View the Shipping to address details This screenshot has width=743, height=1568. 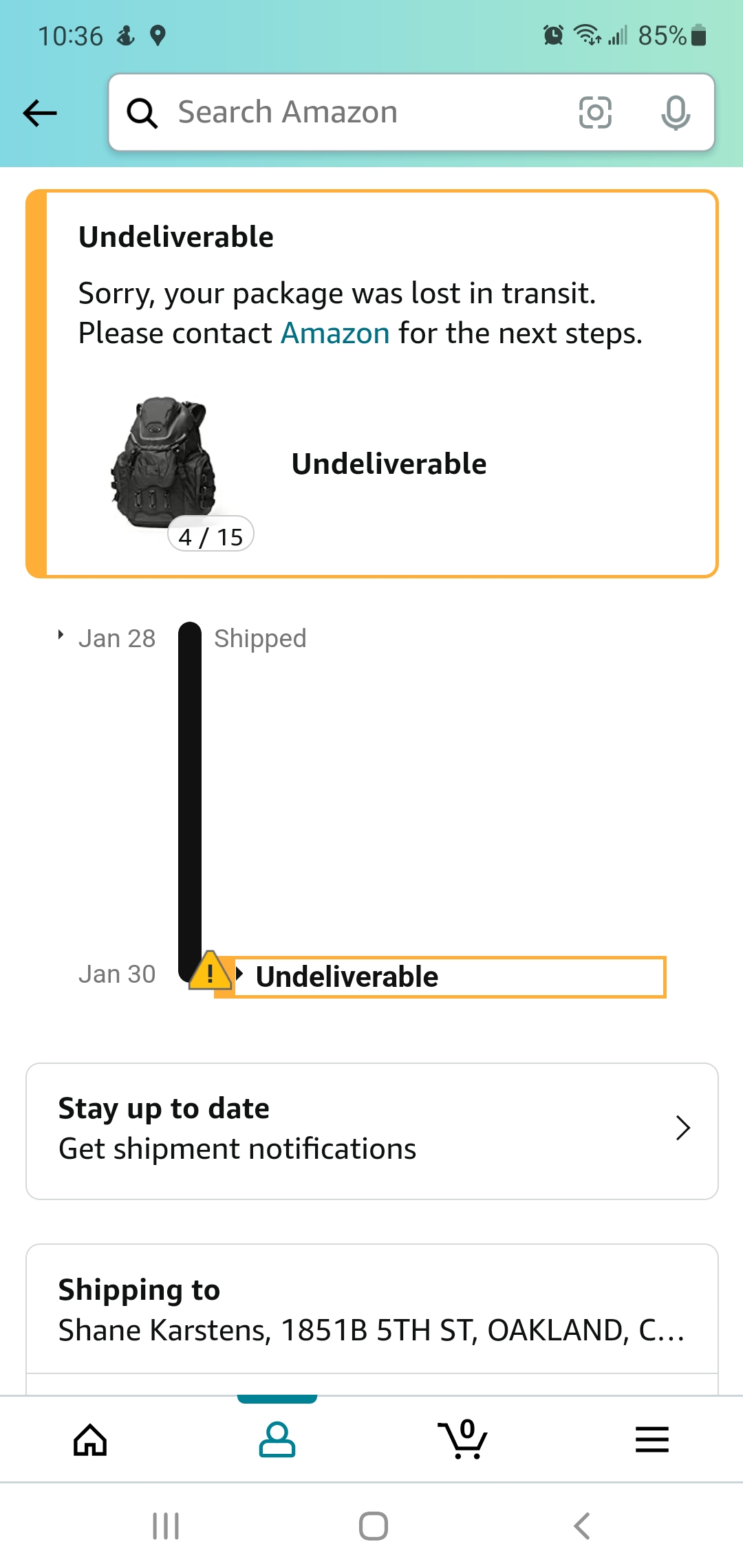tap(371, 1310)
